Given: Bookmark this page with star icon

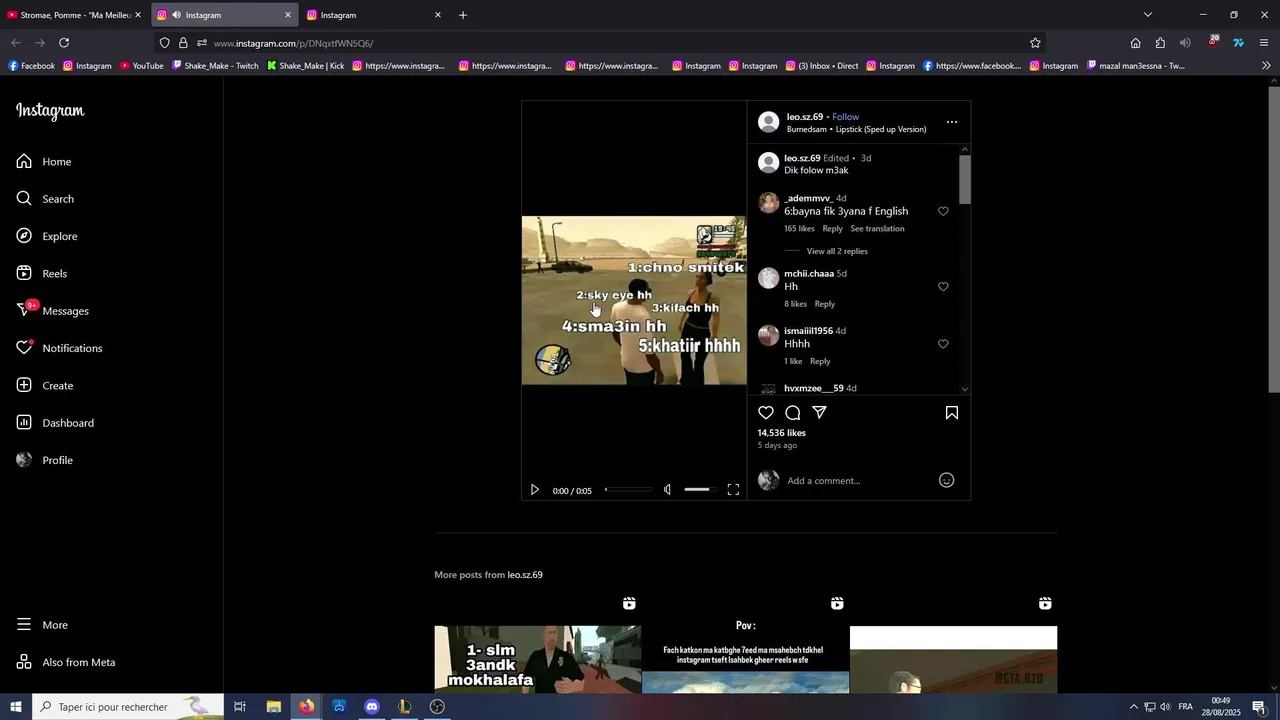Looking at the screenshot, I should (1035, 43).
